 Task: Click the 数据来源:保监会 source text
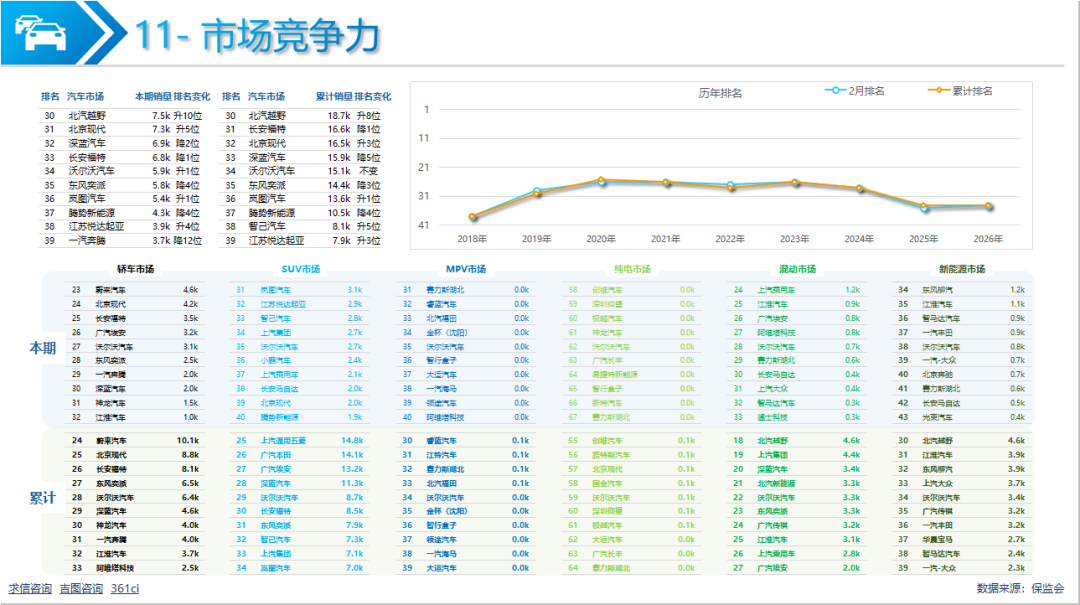(x=1020, y=588)
